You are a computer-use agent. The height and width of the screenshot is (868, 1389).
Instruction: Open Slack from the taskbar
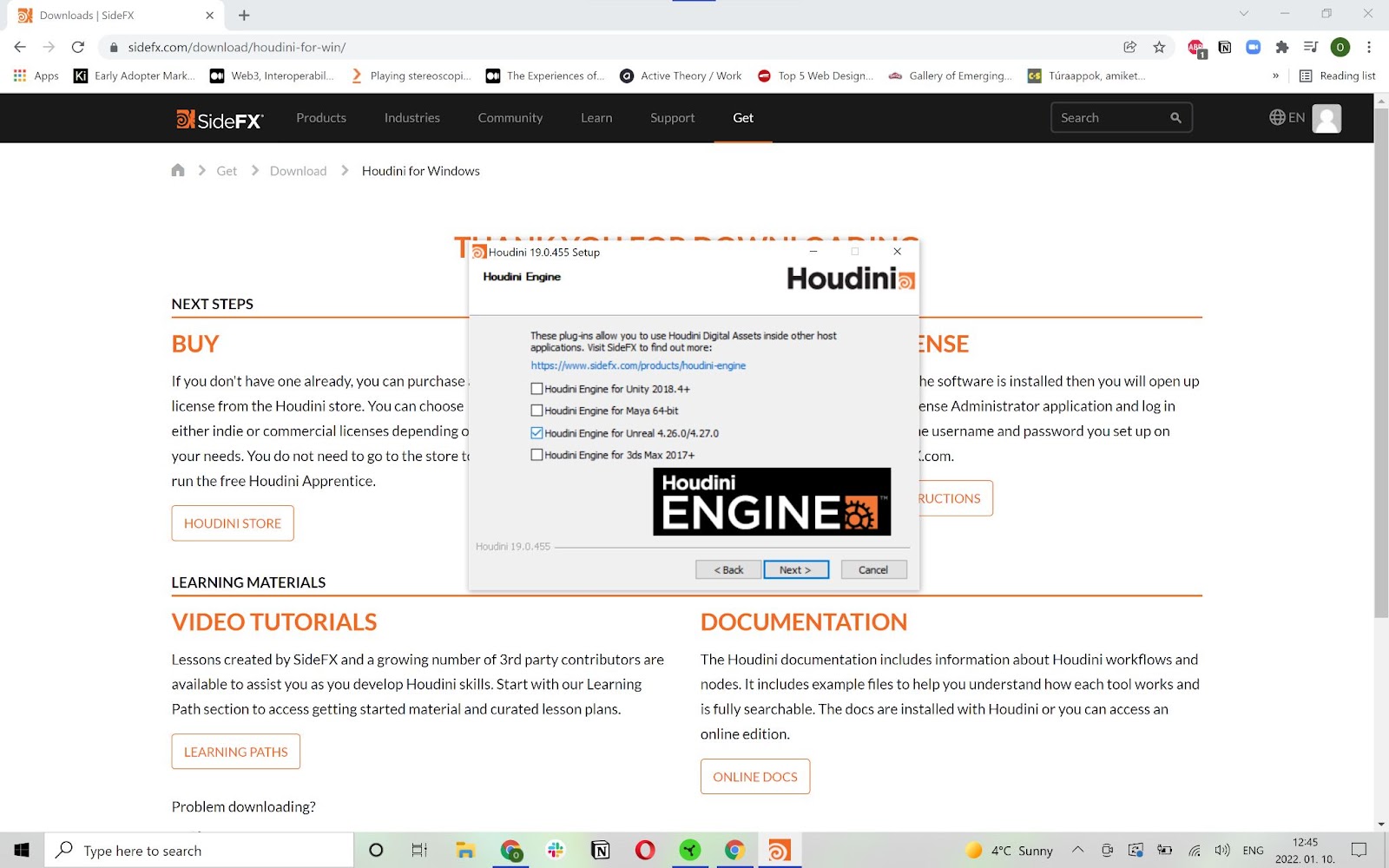[x=556, y=851]
